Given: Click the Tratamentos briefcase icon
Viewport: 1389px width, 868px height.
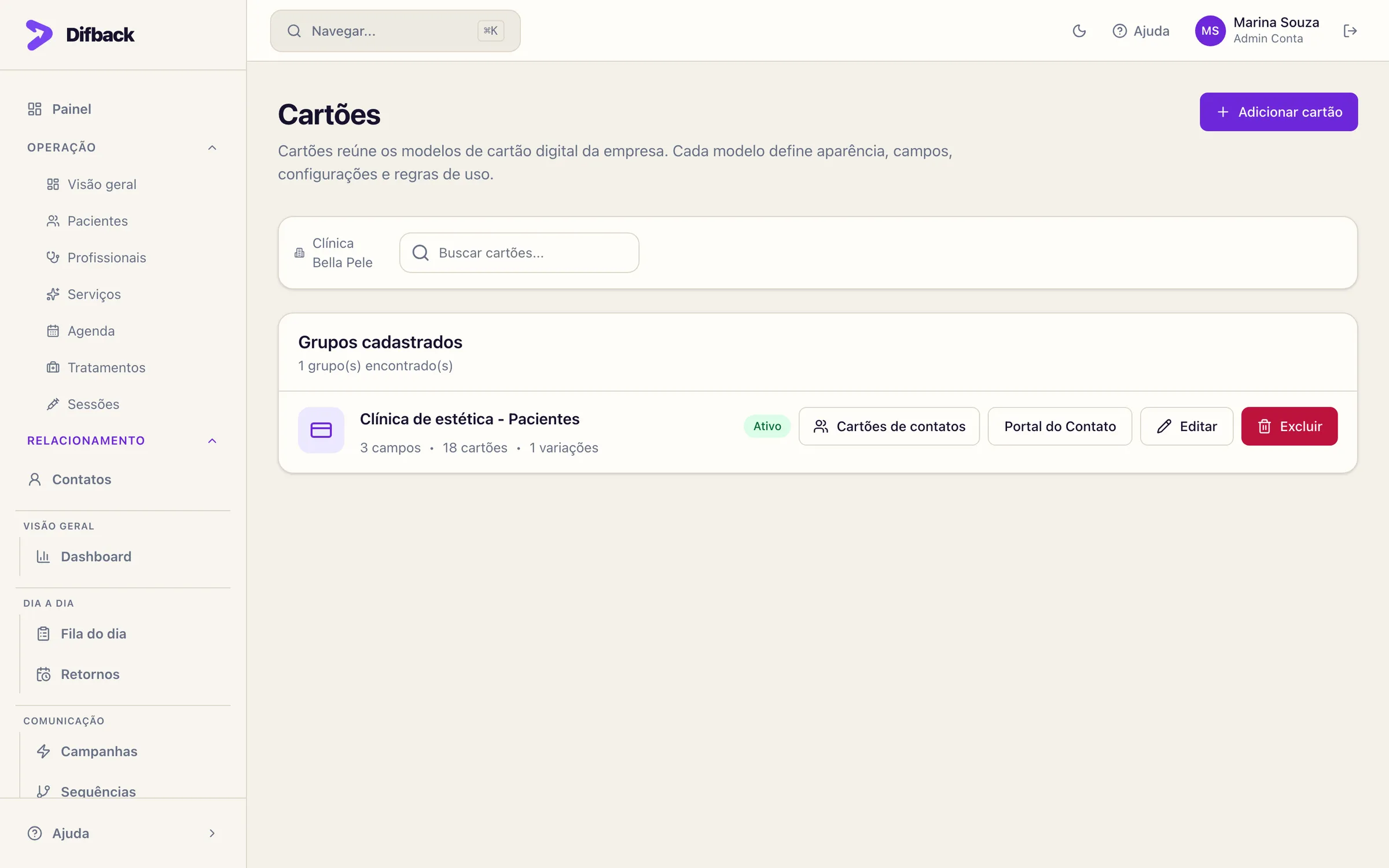Looking at the screenshot, I should pos(53,367).
